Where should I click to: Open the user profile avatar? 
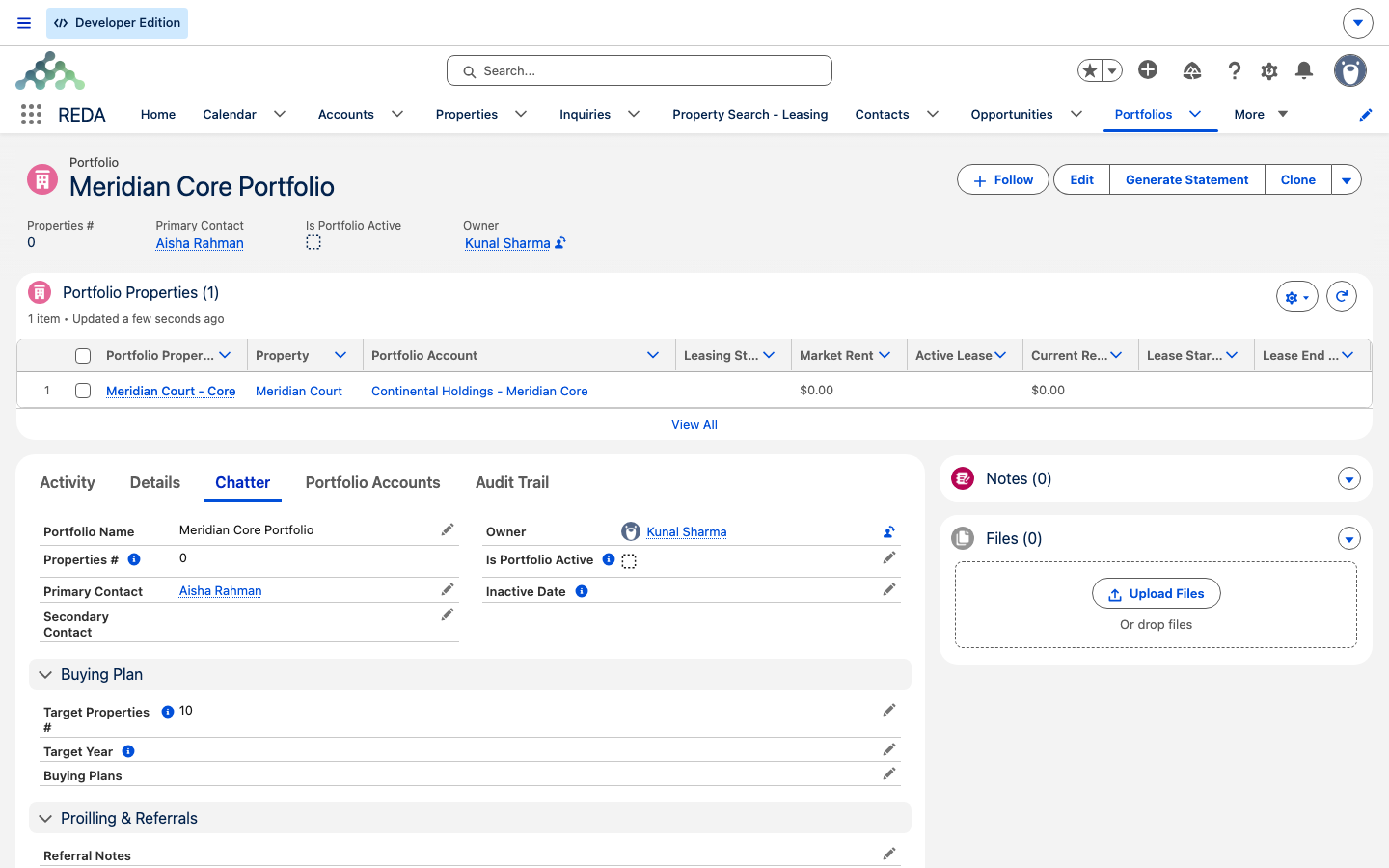(1350, 70)
